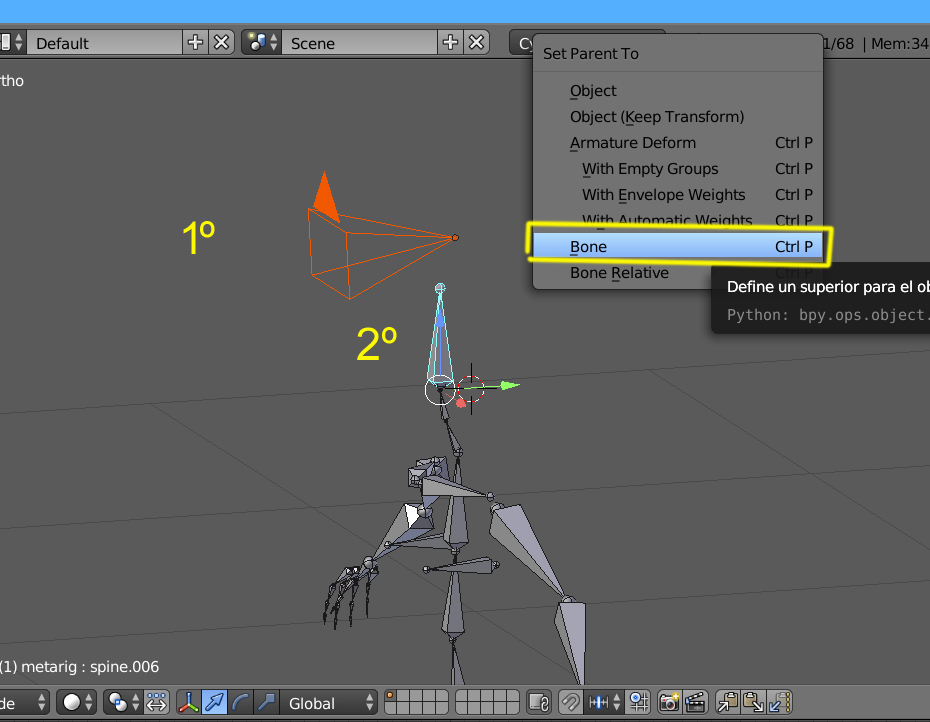Paste flipped pose with the third clipboard icon
The height and width of the screenshot is (722, 930).
pyautogui.click(x=779, y=703)
